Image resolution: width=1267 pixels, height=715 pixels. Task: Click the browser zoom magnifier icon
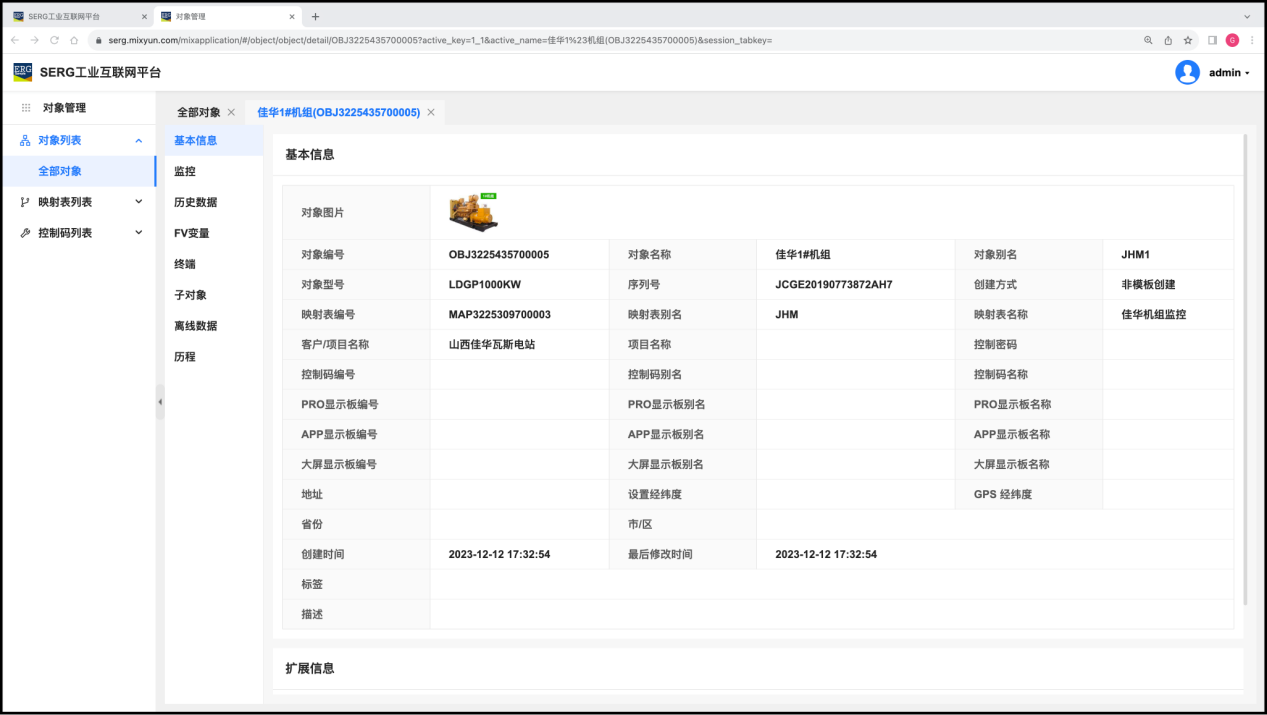[1148, 40]
